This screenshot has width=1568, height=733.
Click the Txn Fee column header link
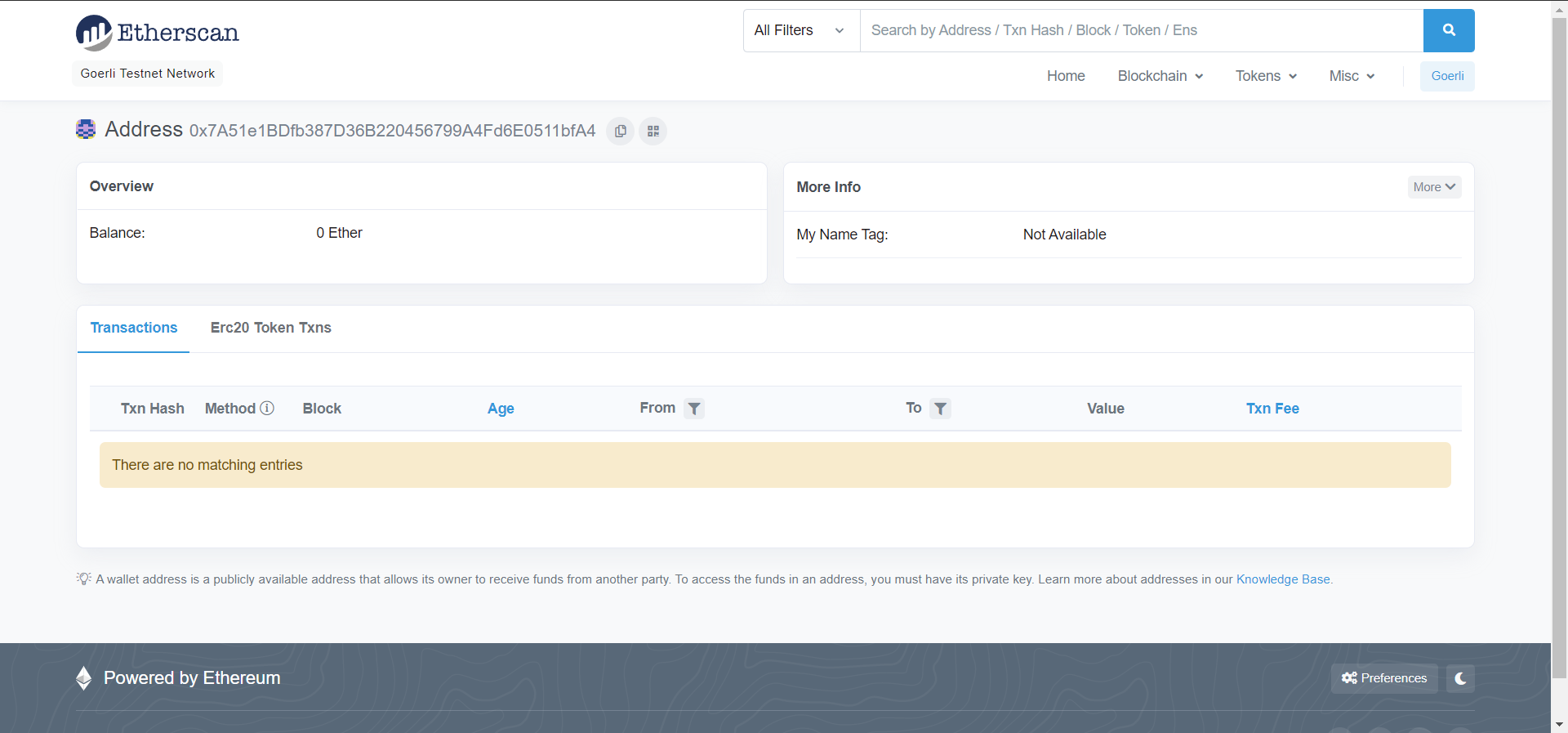pos(1272,409)
